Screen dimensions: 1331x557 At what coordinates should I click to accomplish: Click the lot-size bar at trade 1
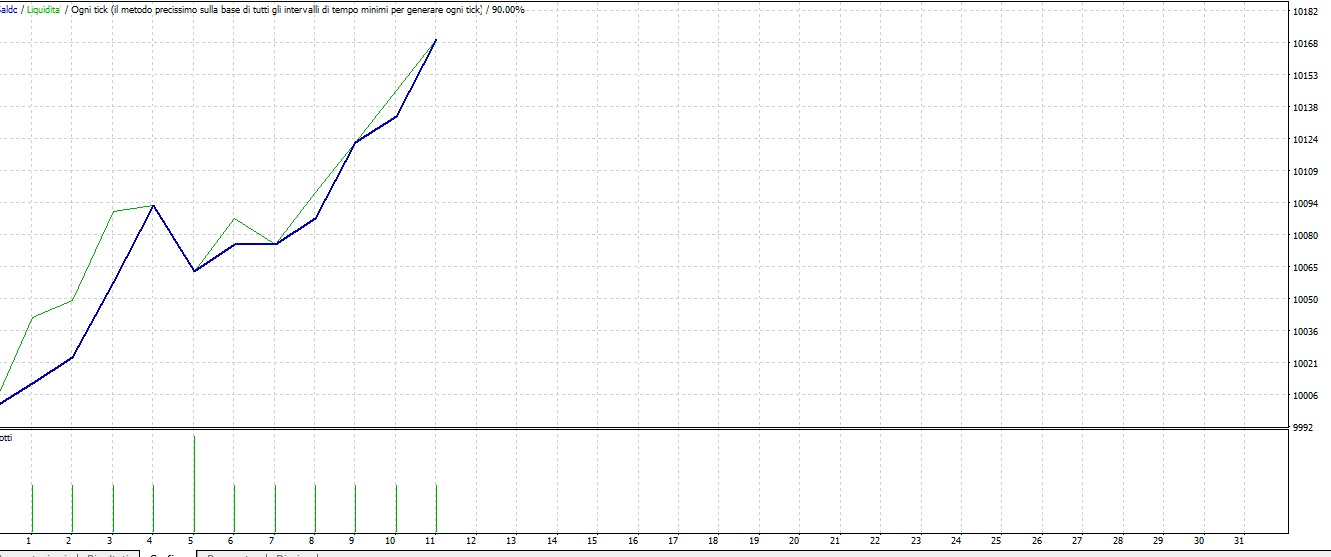click(x=32, y=509)
